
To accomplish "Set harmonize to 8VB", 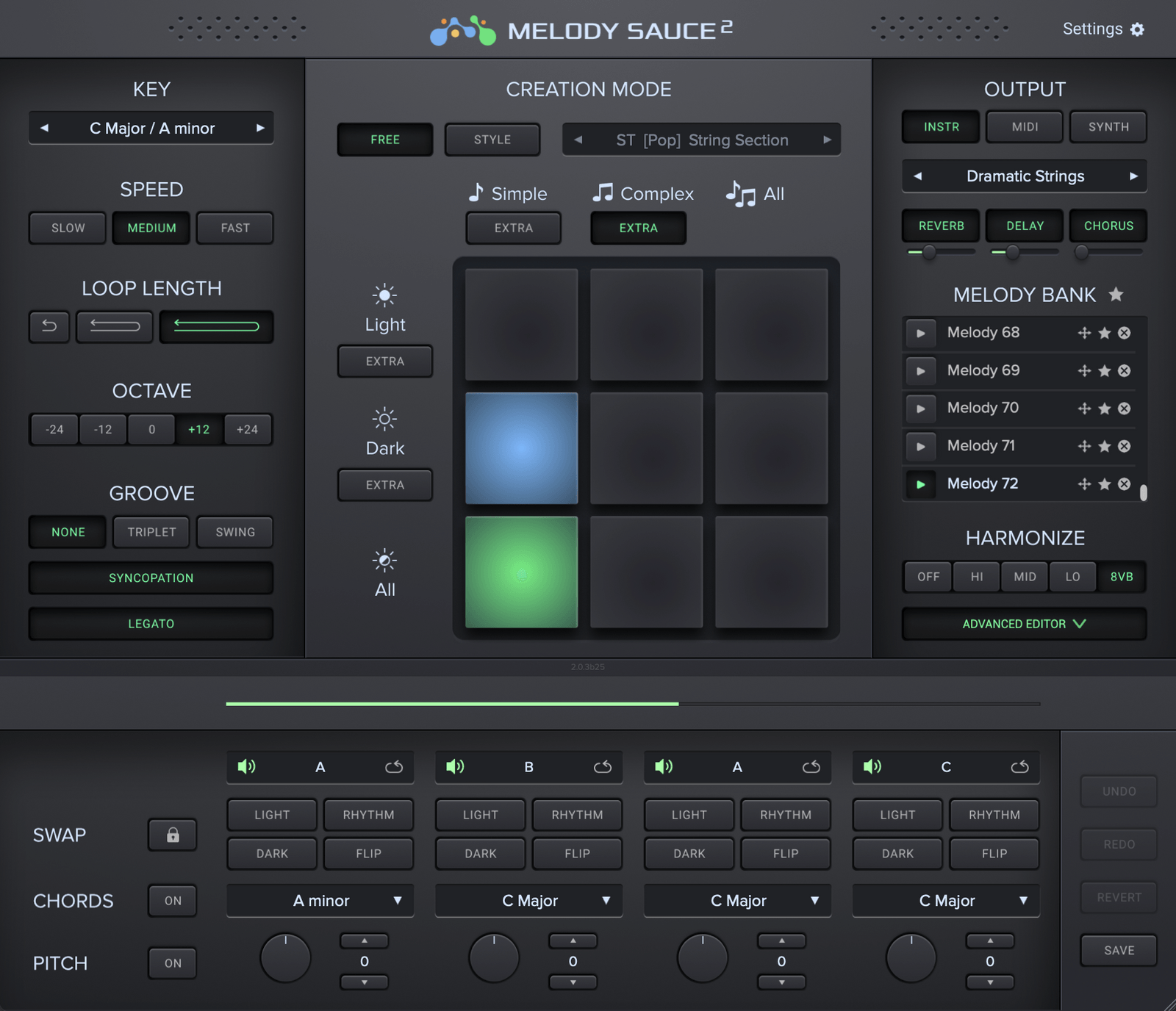I will [1121, 576].
